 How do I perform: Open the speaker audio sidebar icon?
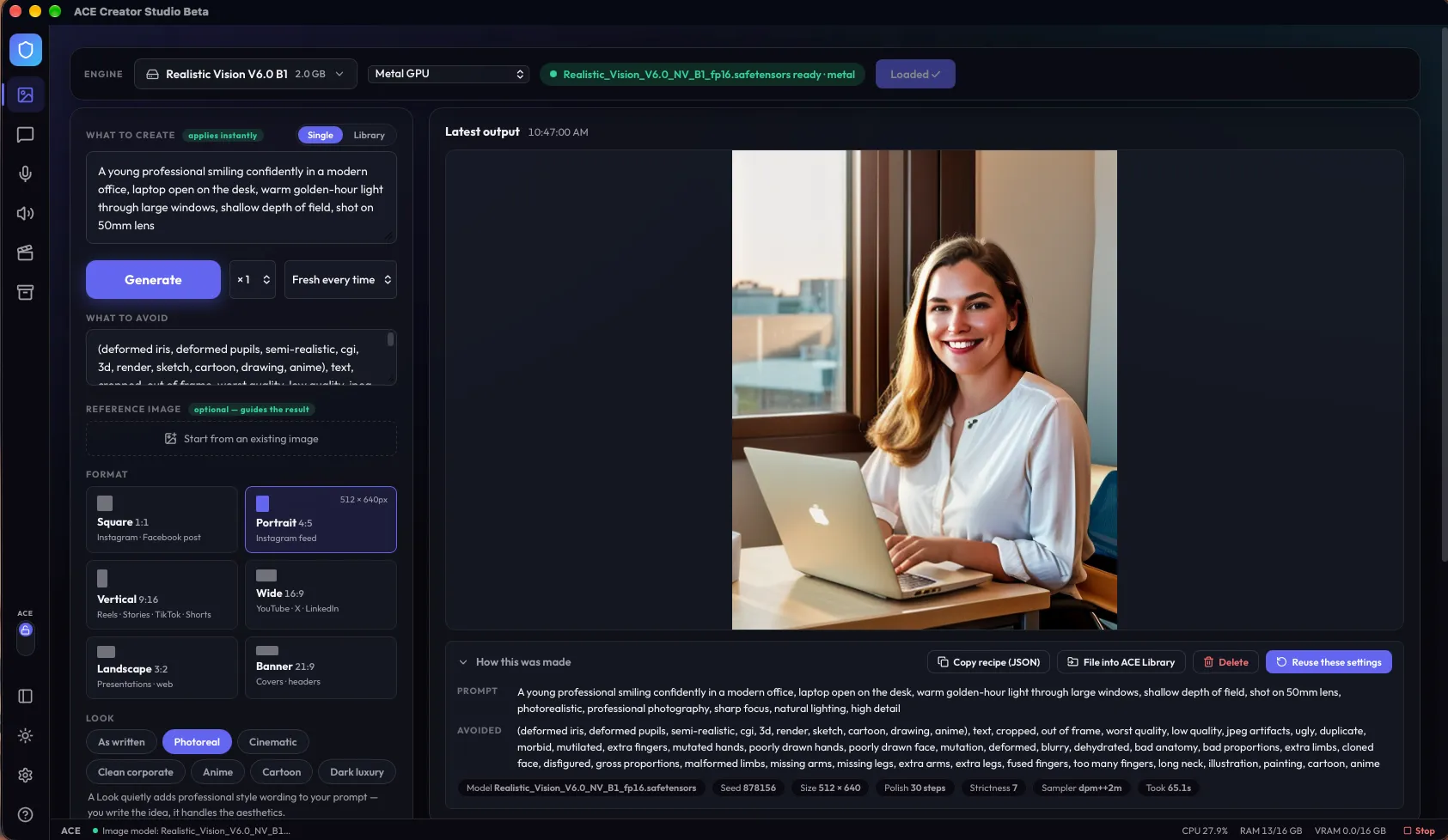pos(26,213)
